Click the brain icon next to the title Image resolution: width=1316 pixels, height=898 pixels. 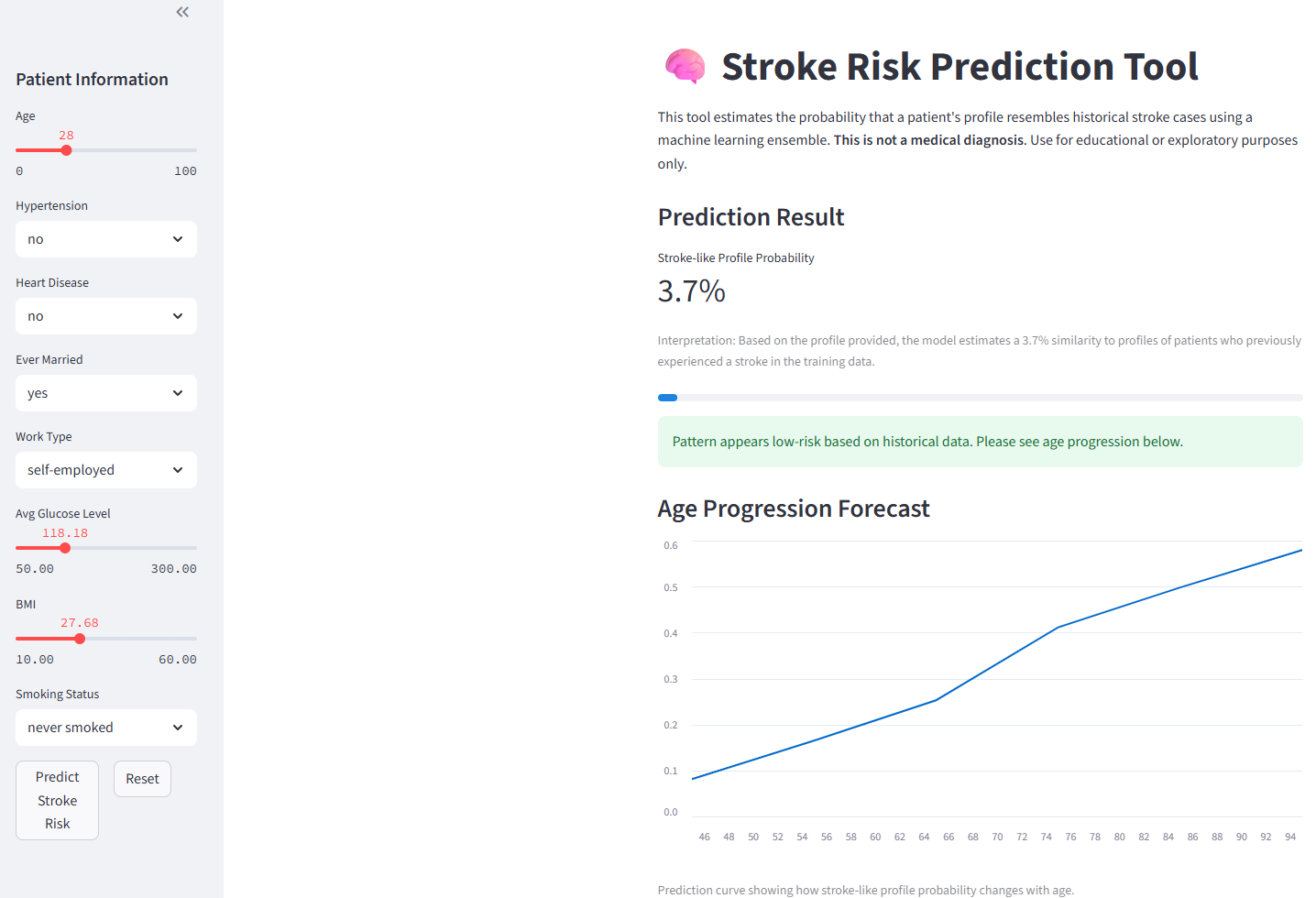684,65
